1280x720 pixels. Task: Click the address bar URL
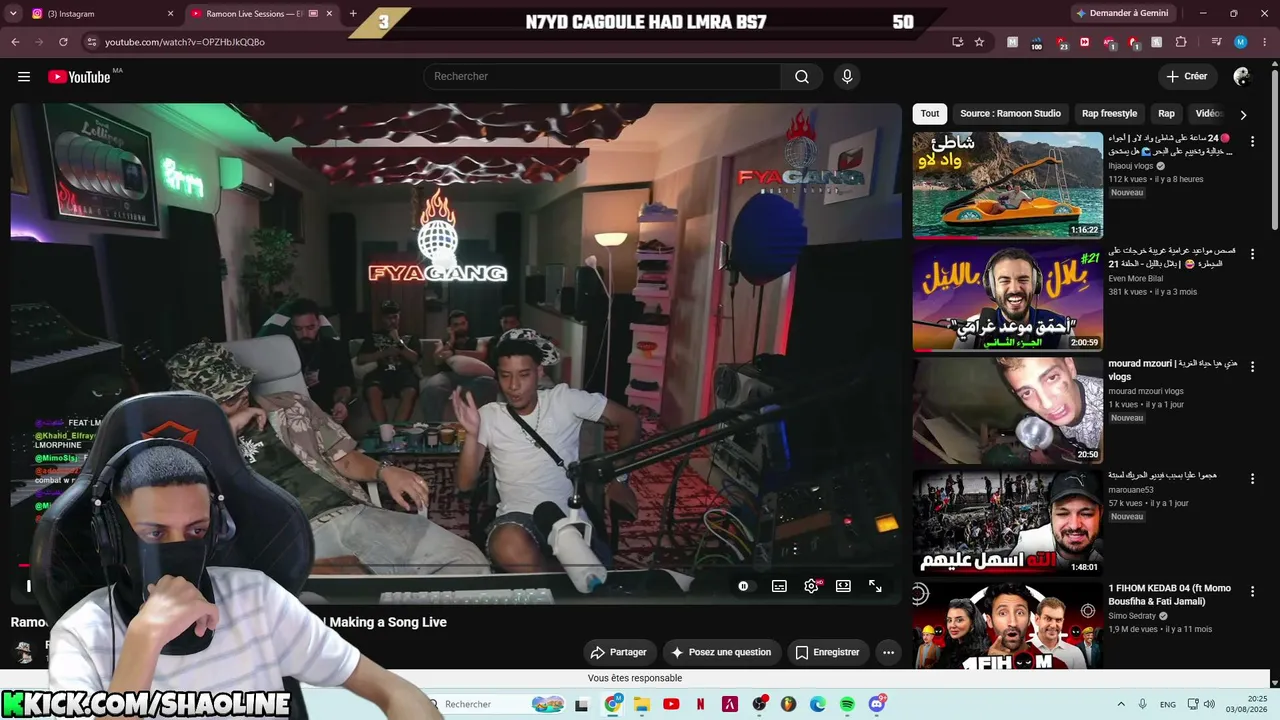coord(185,42)
